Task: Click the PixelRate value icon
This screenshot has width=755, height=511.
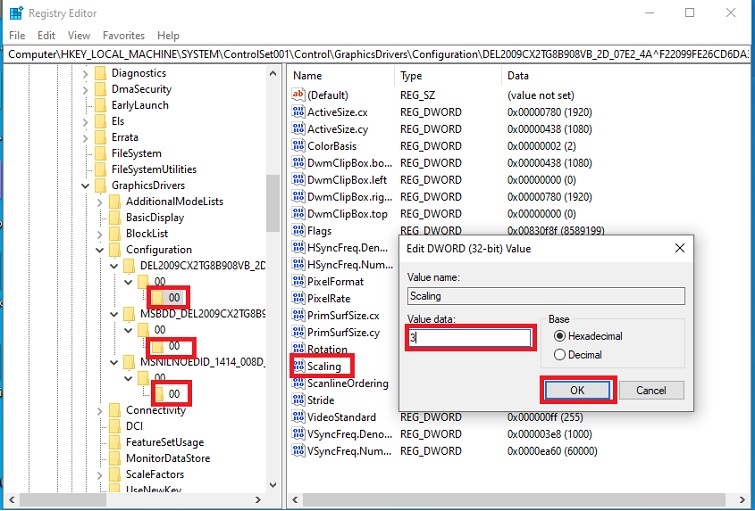Action: [299, 298]
